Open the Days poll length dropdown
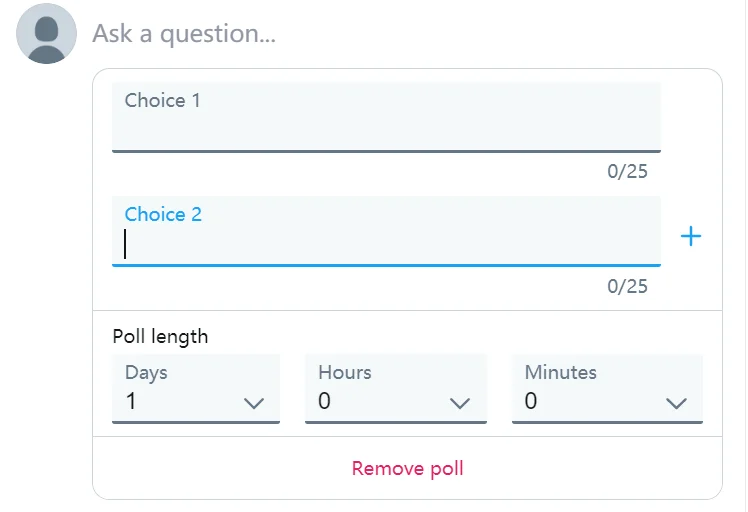 (x=195, y=388)
